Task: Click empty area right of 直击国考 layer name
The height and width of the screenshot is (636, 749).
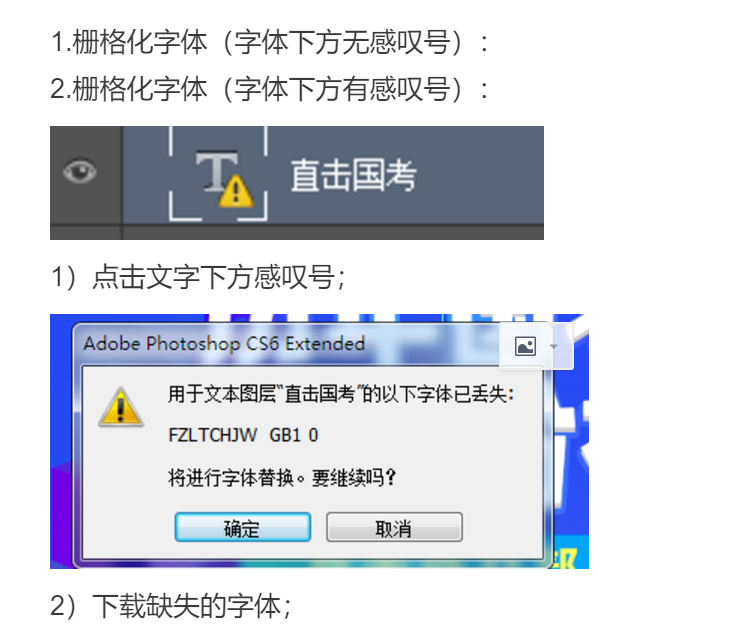Action: 480,175
